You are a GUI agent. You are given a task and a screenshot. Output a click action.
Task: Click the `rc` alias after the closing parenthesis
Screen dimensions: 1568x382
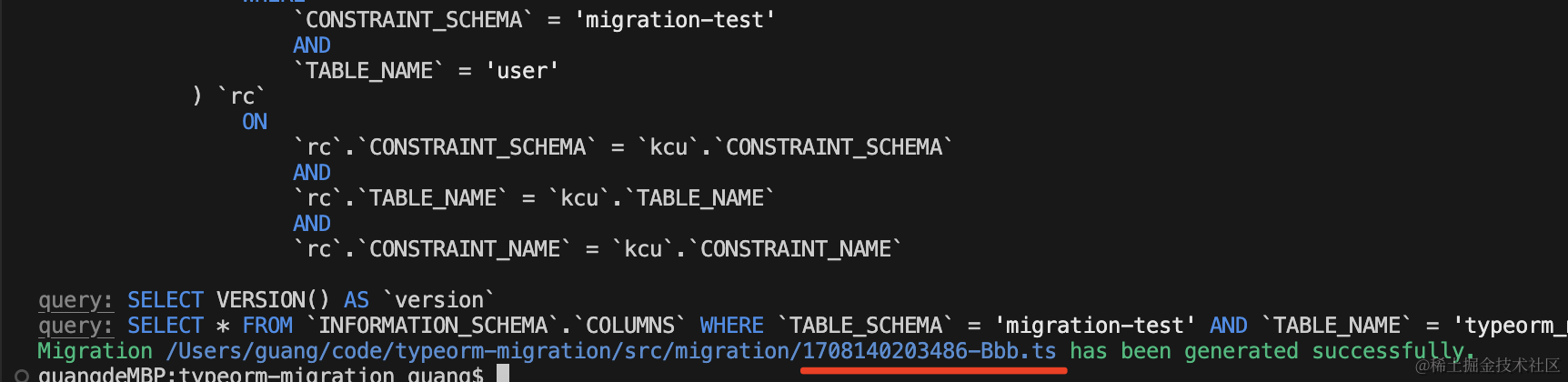pos(242,96)
